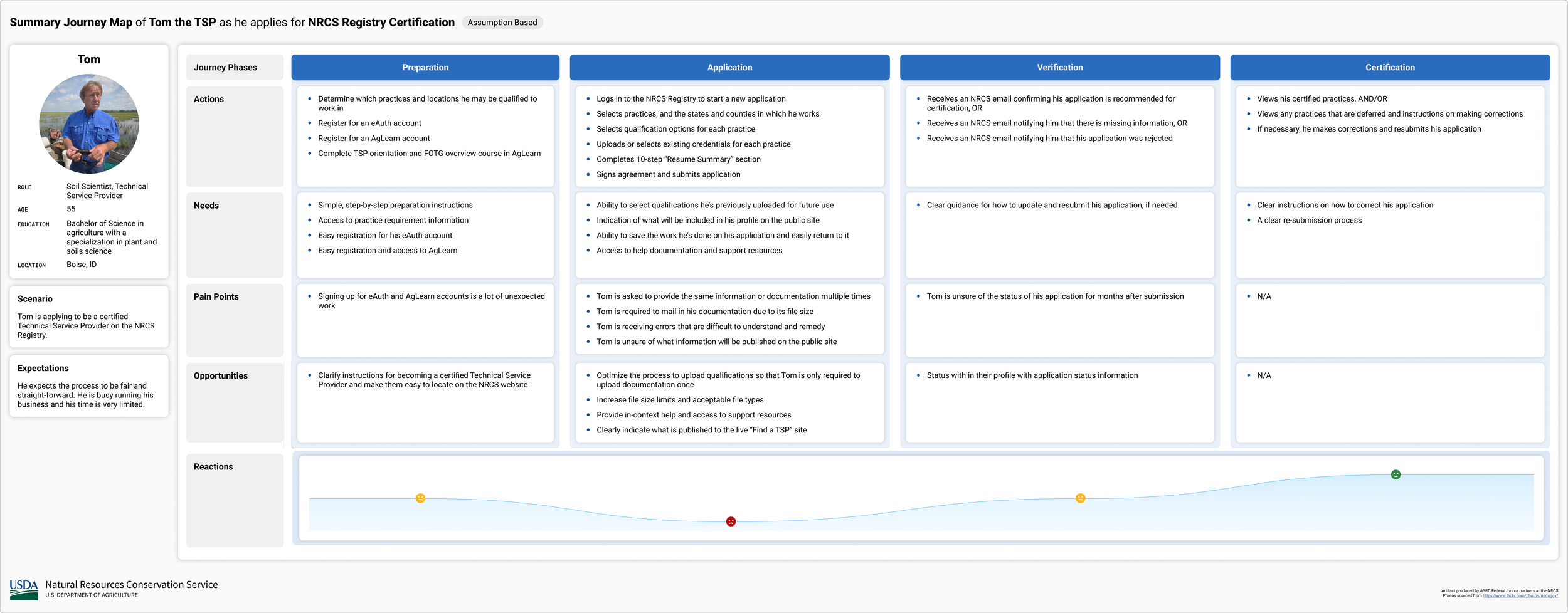The width and height of the screenshot is (1568, 613).
Task: Click 'Completes 10-step Resume Summary section'
Action: pyautogui.click(x=678, y=159)
